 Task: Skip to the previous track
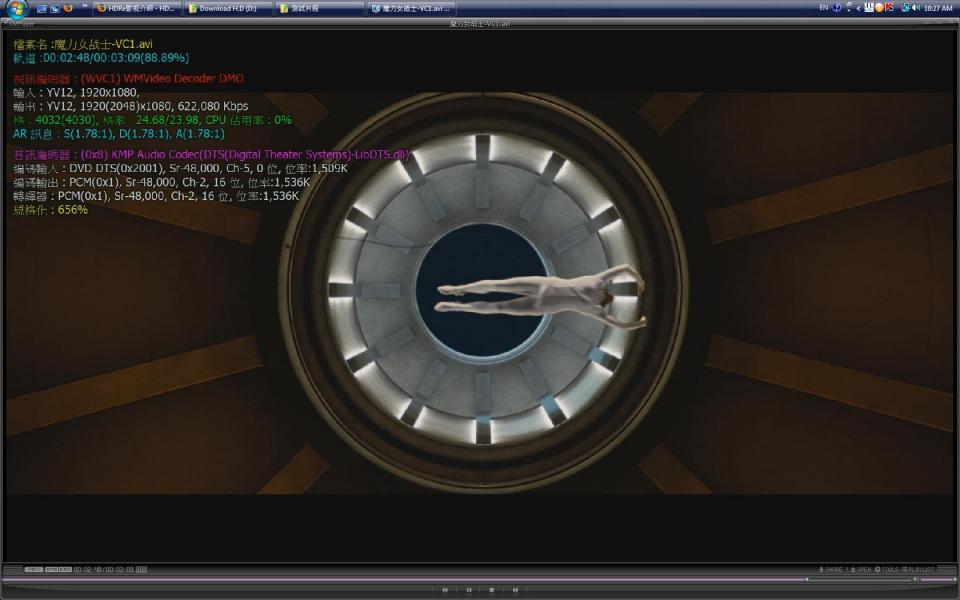445,590
